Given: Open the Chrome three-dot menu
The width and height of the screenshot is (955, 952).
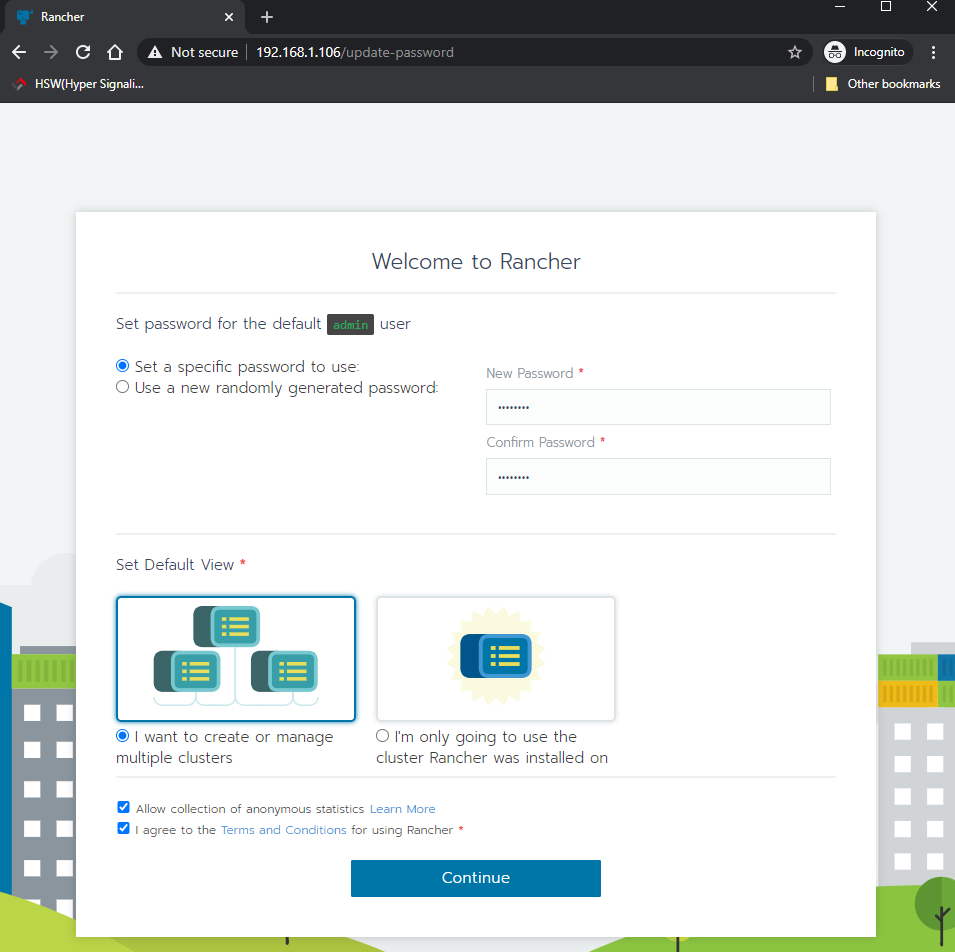Looking at the screenshot, I should pyautogui.click(x=933, y=52).
